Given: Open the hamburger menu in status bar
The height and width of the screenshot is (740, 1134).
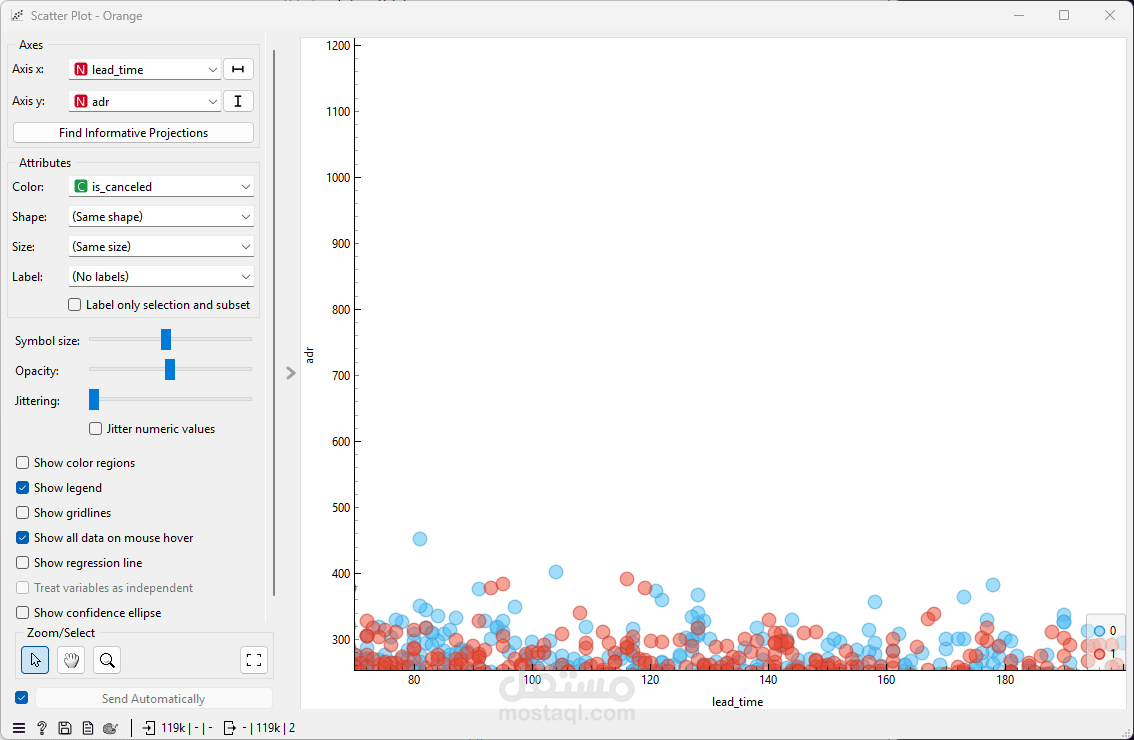Looking at the screenshot, I should coord(19,728).
